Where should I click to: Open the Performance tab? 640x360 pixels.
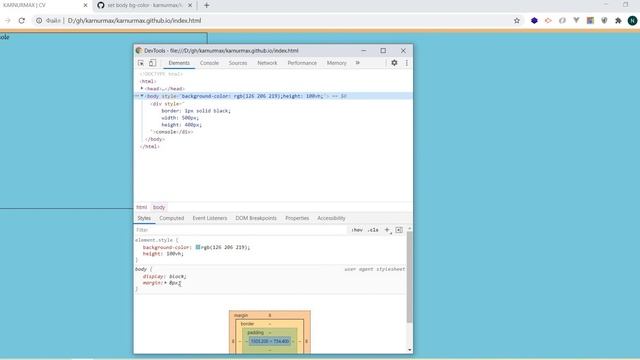(302, 63)
